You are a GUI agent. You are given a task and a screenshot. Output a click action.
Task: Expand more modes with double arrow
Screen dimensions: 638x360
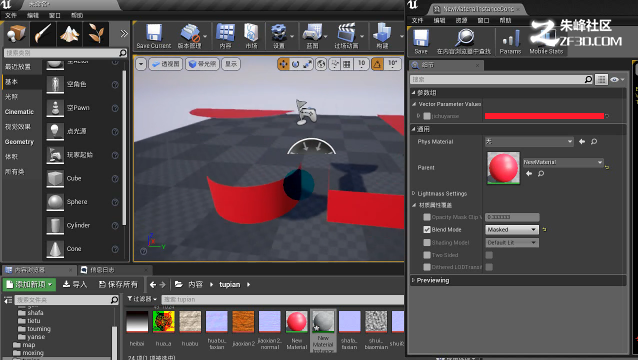tap(124, 34)
